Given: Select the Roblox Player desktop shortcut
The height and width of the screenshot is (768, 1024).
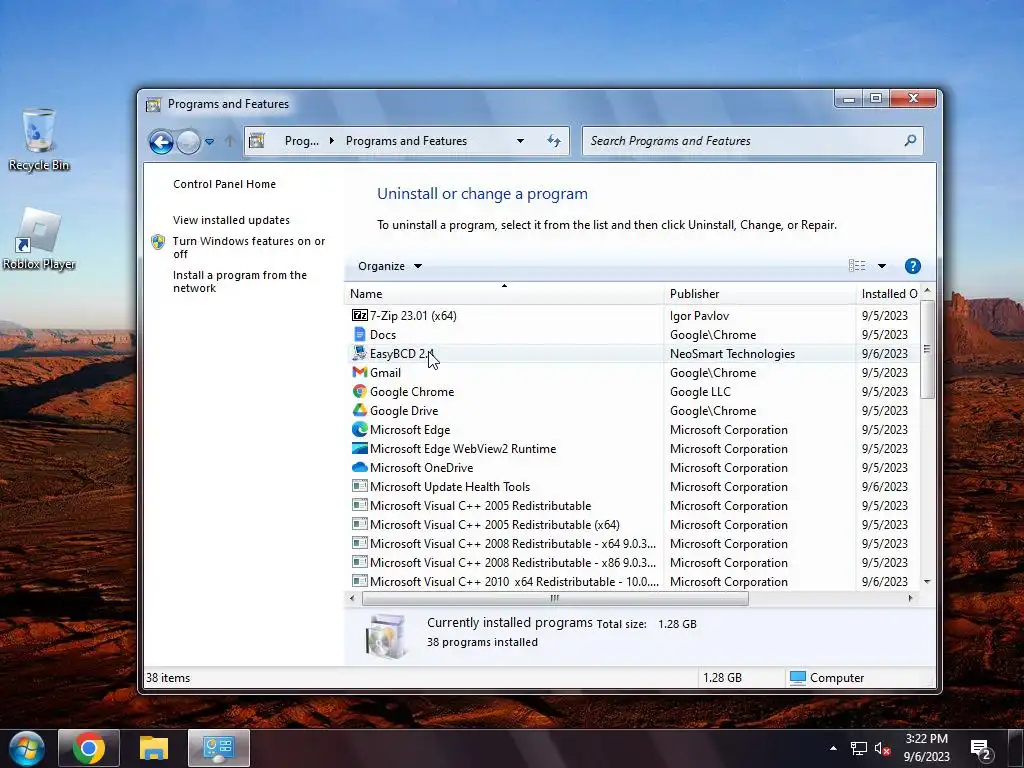Looking at the screenshot, I should (x=39, y=239).
